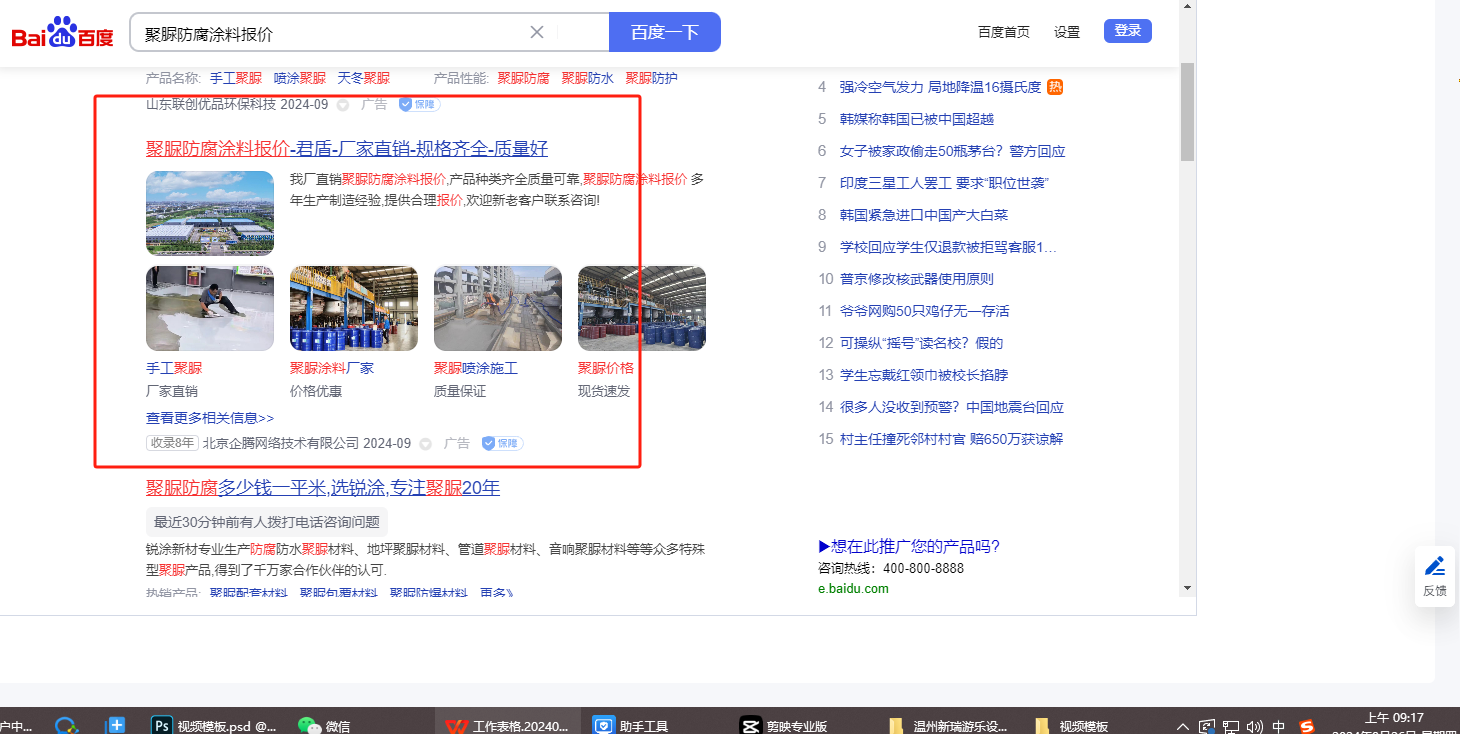Image resolution: width=1460 pixels, height=734 pixels.
Task: Open the 聚脲防护 product performance link
Action: (652, 78)
